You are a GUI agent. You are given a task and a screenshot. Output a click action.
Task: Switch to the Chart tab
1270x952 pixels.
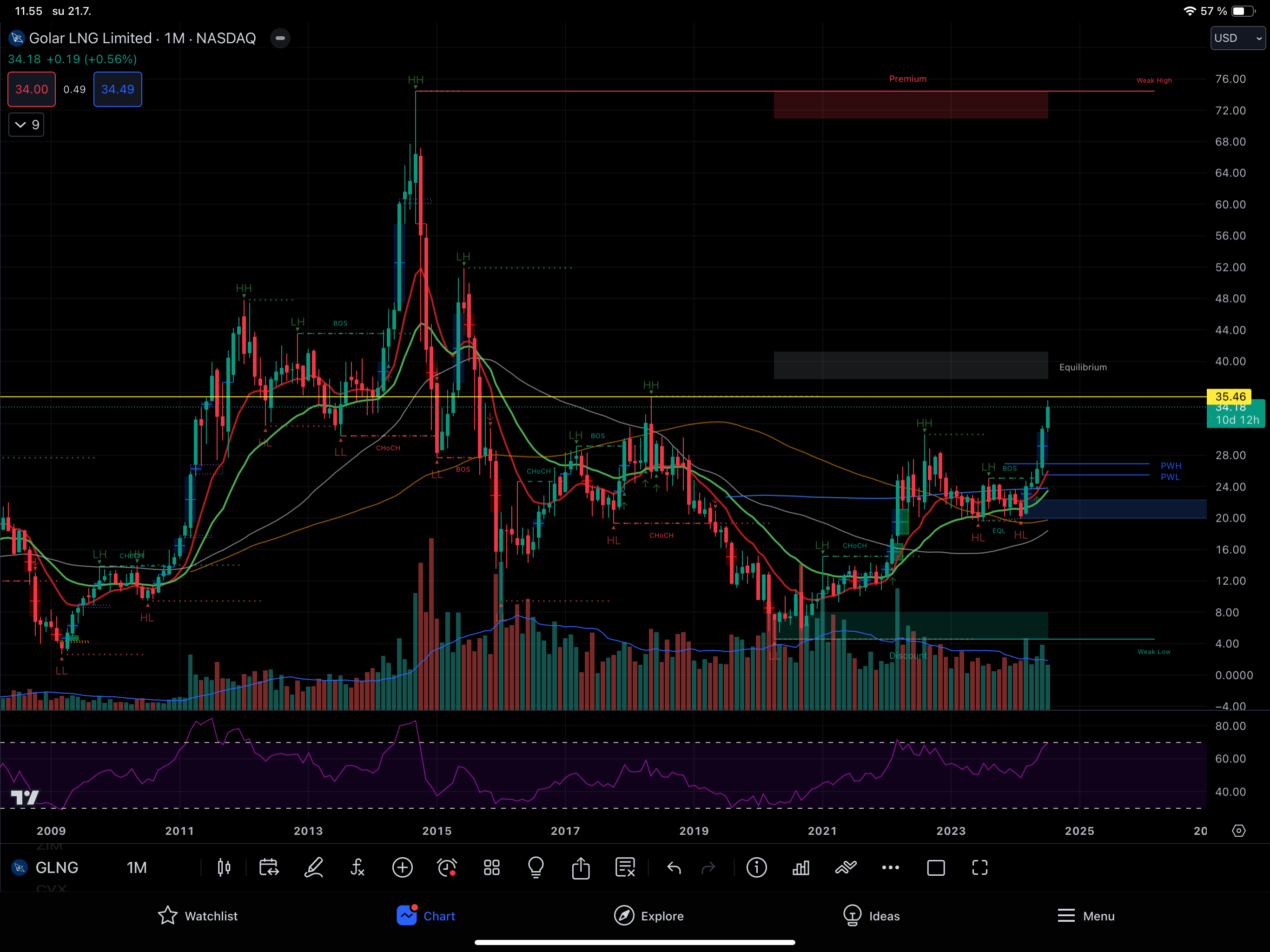click(425, 916)
